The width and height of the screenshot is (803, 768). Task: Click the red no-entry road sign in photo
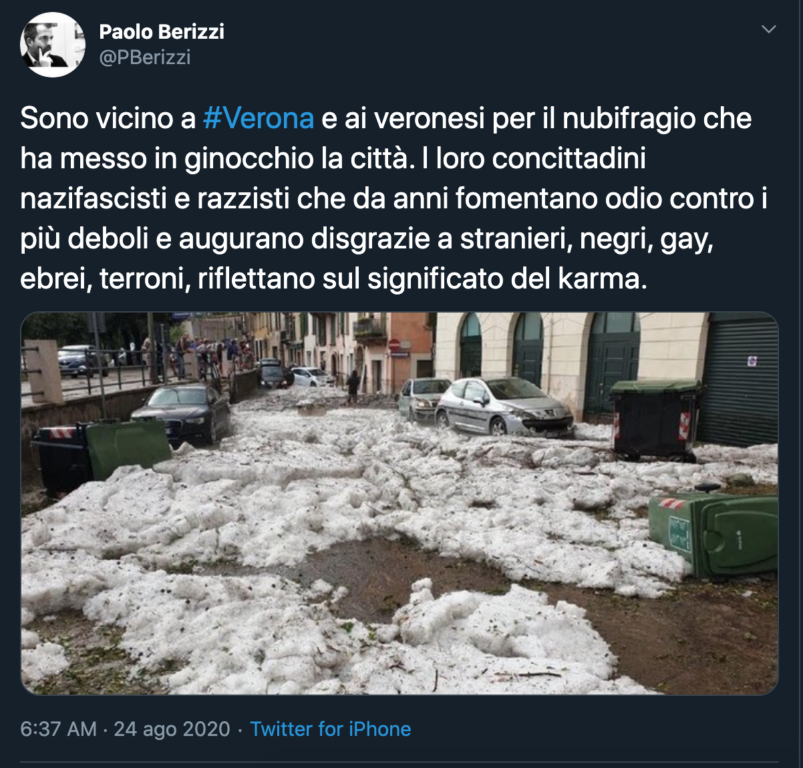(x=394, y=346)
